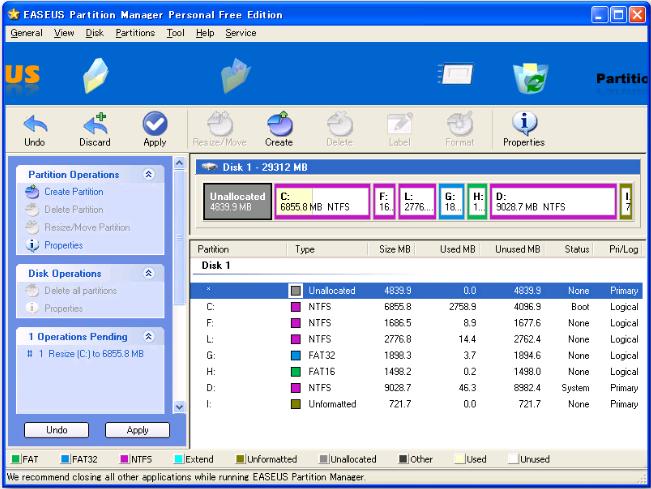Select the D: partition block in disk map

tap(553, 201)
